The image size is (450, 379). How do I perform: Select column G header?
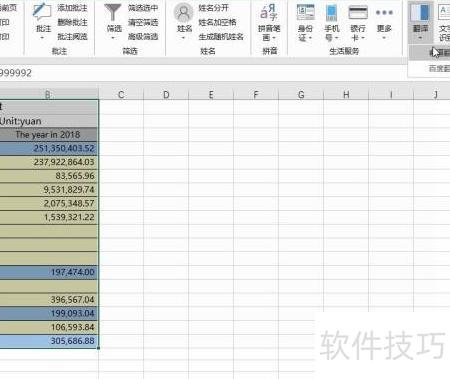[x=301, y=95]
